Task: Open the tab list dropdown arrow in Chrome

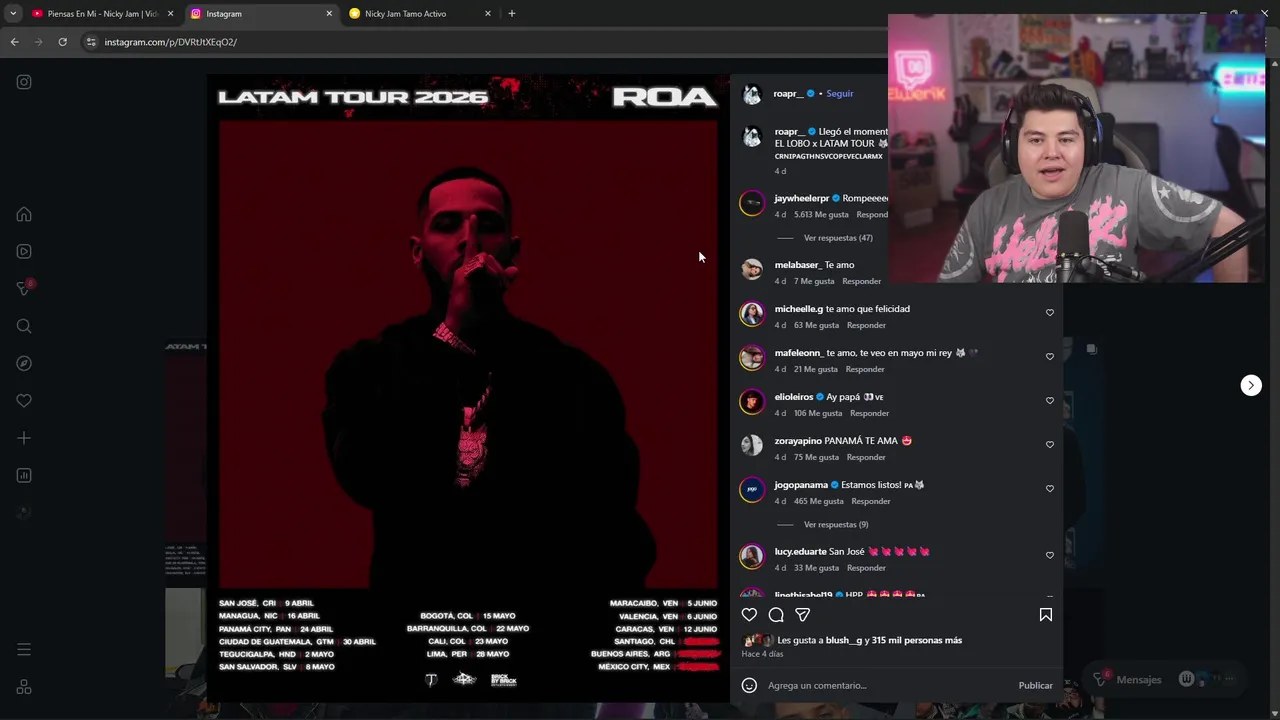Action: (x=13, y=14)
